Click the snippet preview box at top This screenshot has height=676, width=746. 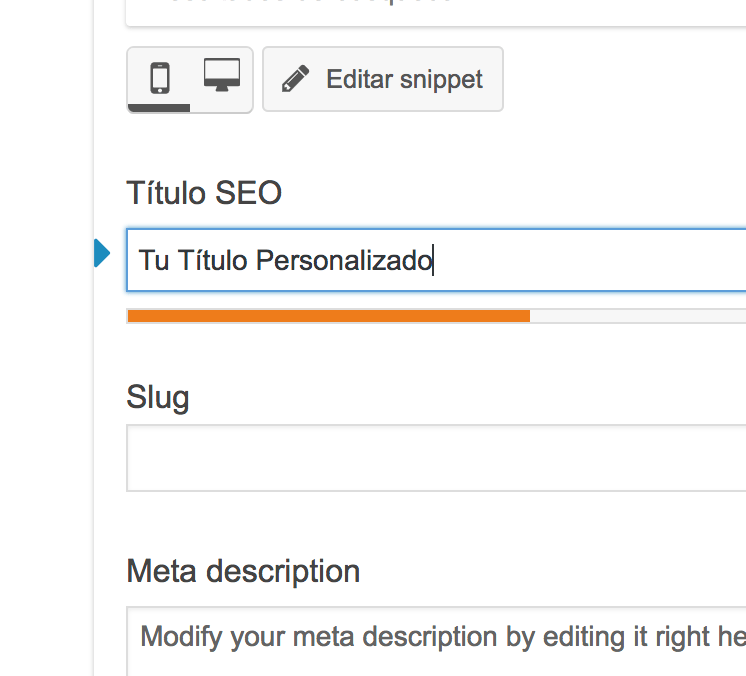point(436,13)
